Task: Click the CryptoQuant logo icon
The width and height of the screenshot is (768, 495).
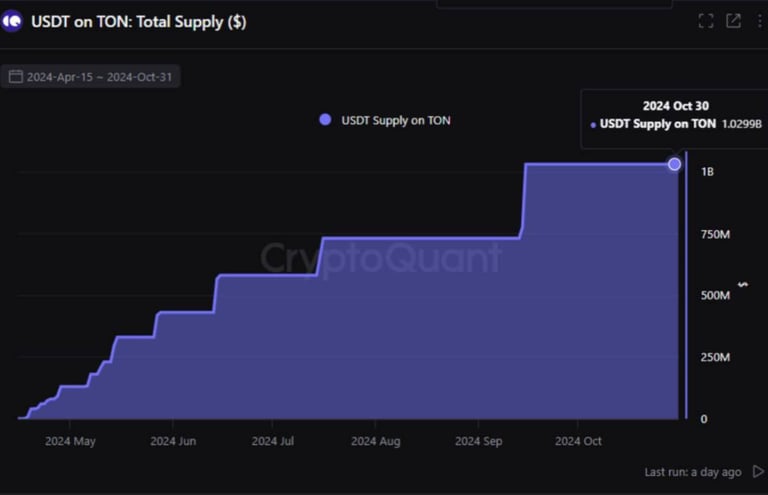Action: tap(12, 21)
